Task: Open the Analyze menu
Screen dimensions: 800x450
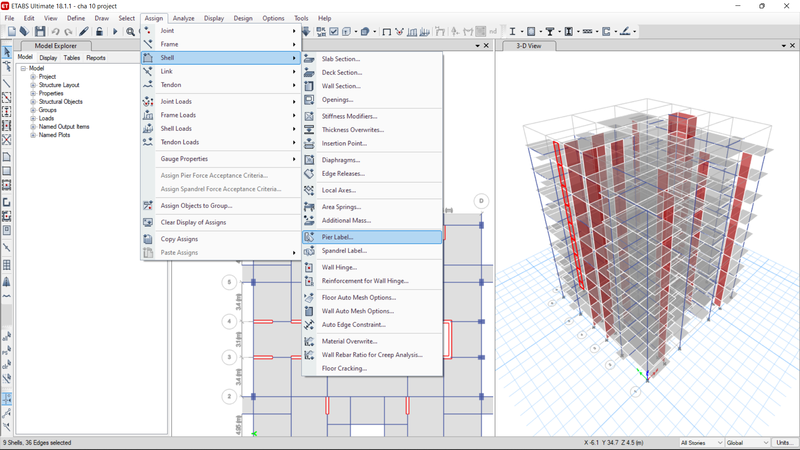Action: pos(183,18)
